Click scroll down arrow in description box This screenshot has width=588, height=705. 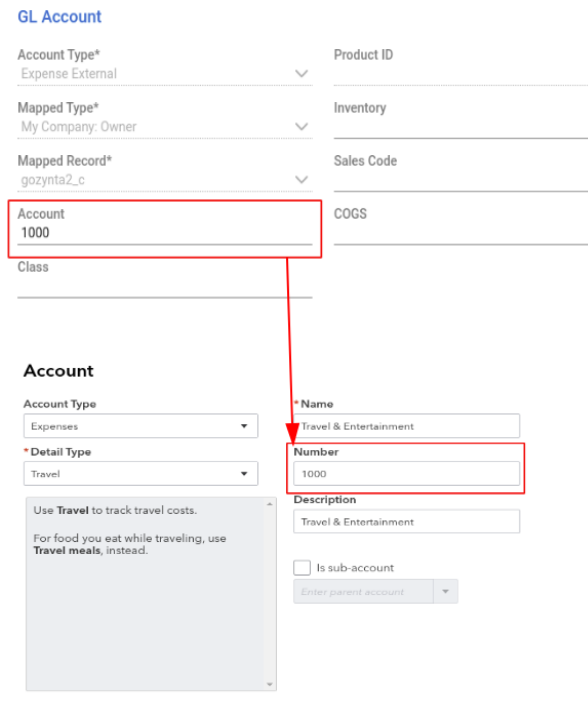[x=270, y=684]
